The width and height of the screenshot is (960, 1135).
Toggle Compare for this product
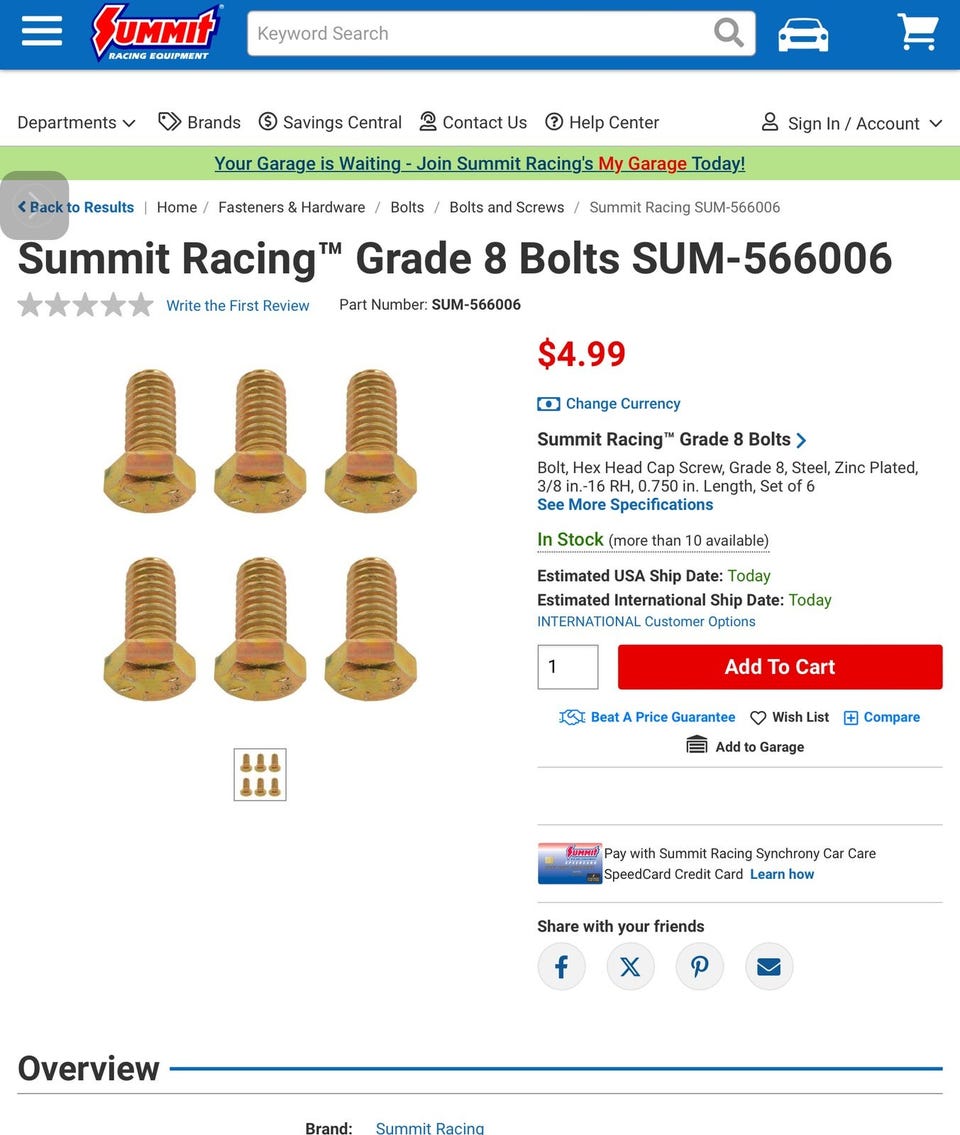pyautogui.click(x=882, y=717)
